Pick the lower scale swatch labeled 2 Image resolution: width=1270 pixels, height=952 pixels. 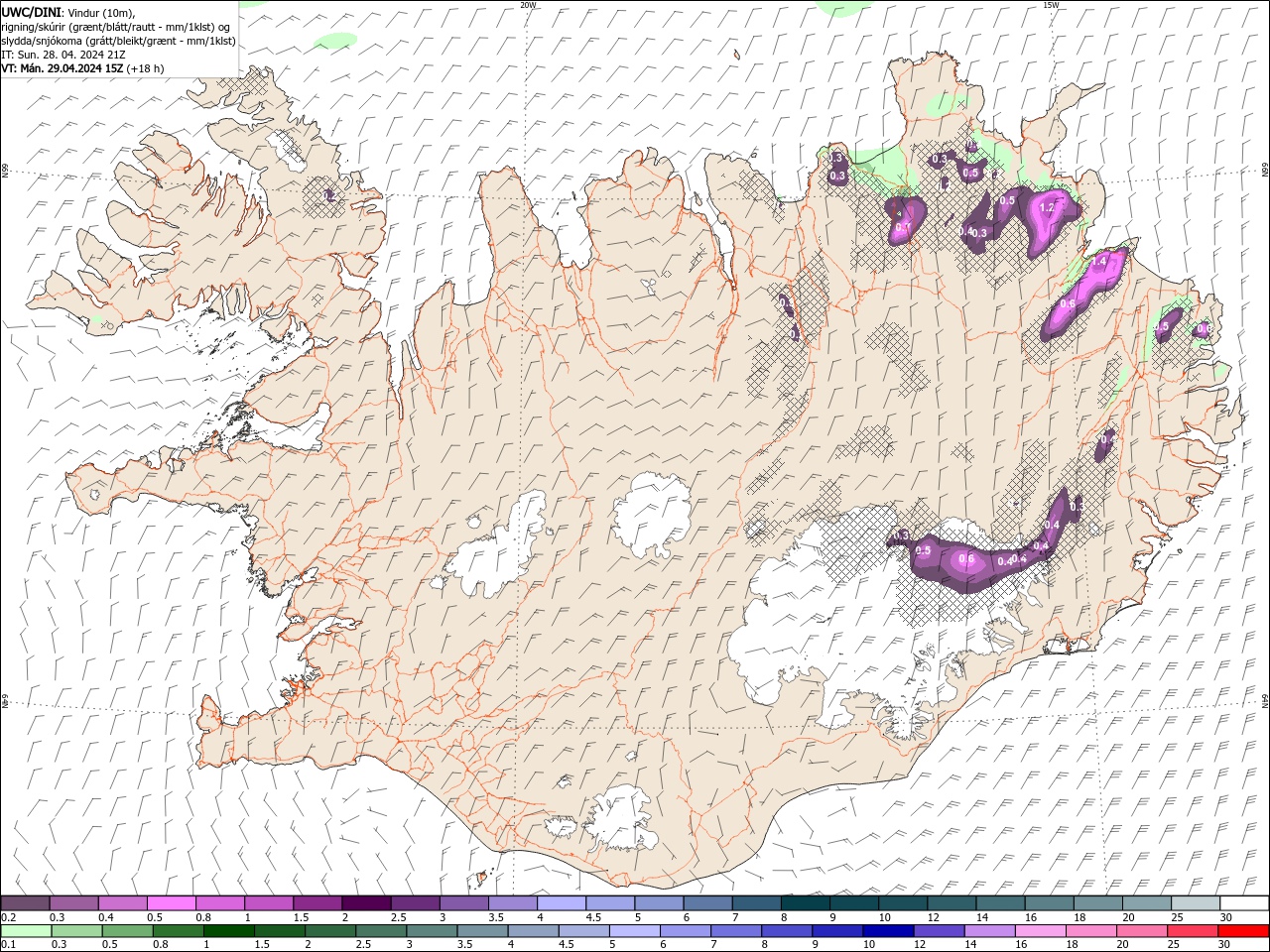(x=330, y=930)
